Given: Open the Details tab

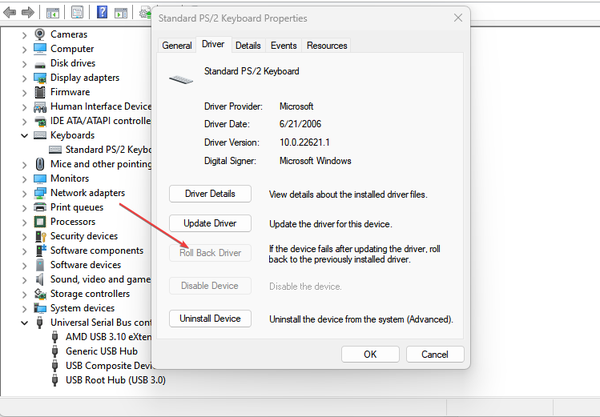Looking at the screenshot, I should tap(248, 45).
